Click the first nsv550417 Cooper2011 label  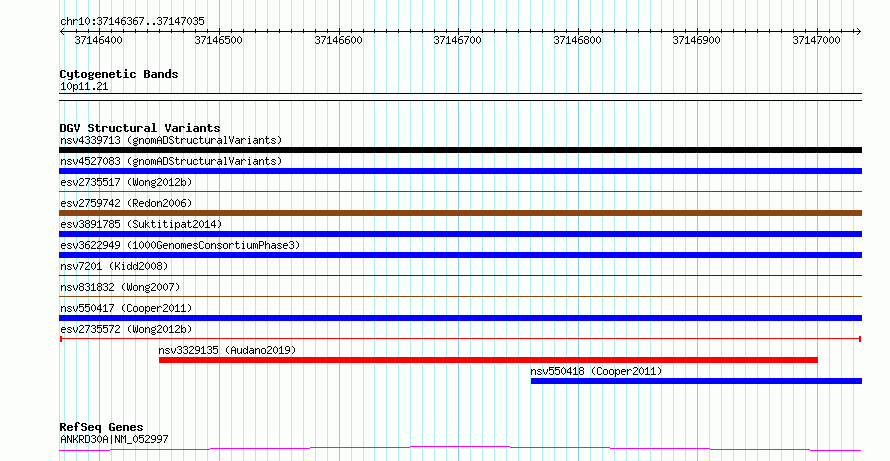coord(126,308)
